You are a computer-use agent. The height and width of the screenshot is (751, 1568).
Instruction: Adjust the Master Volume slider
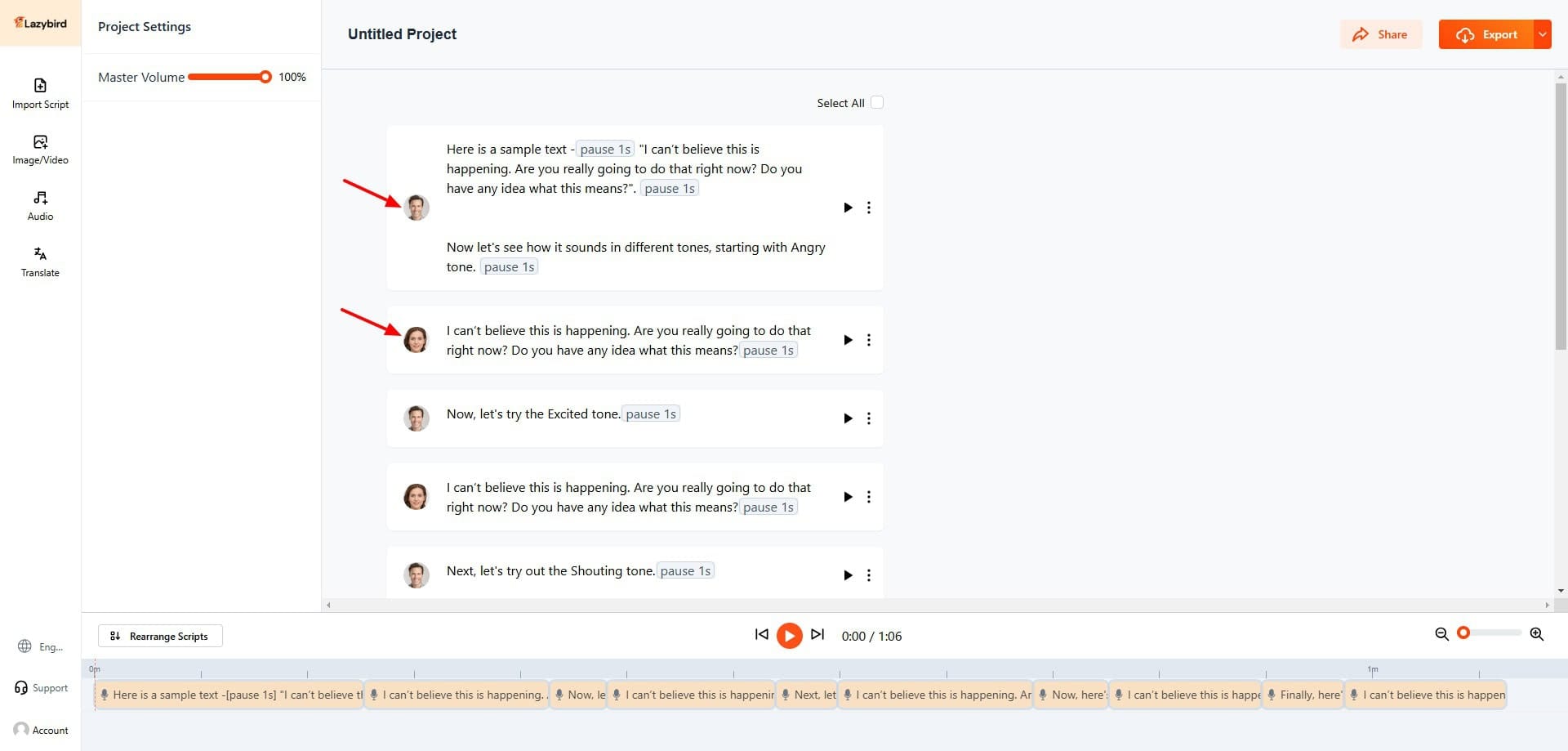coord(265,77)
